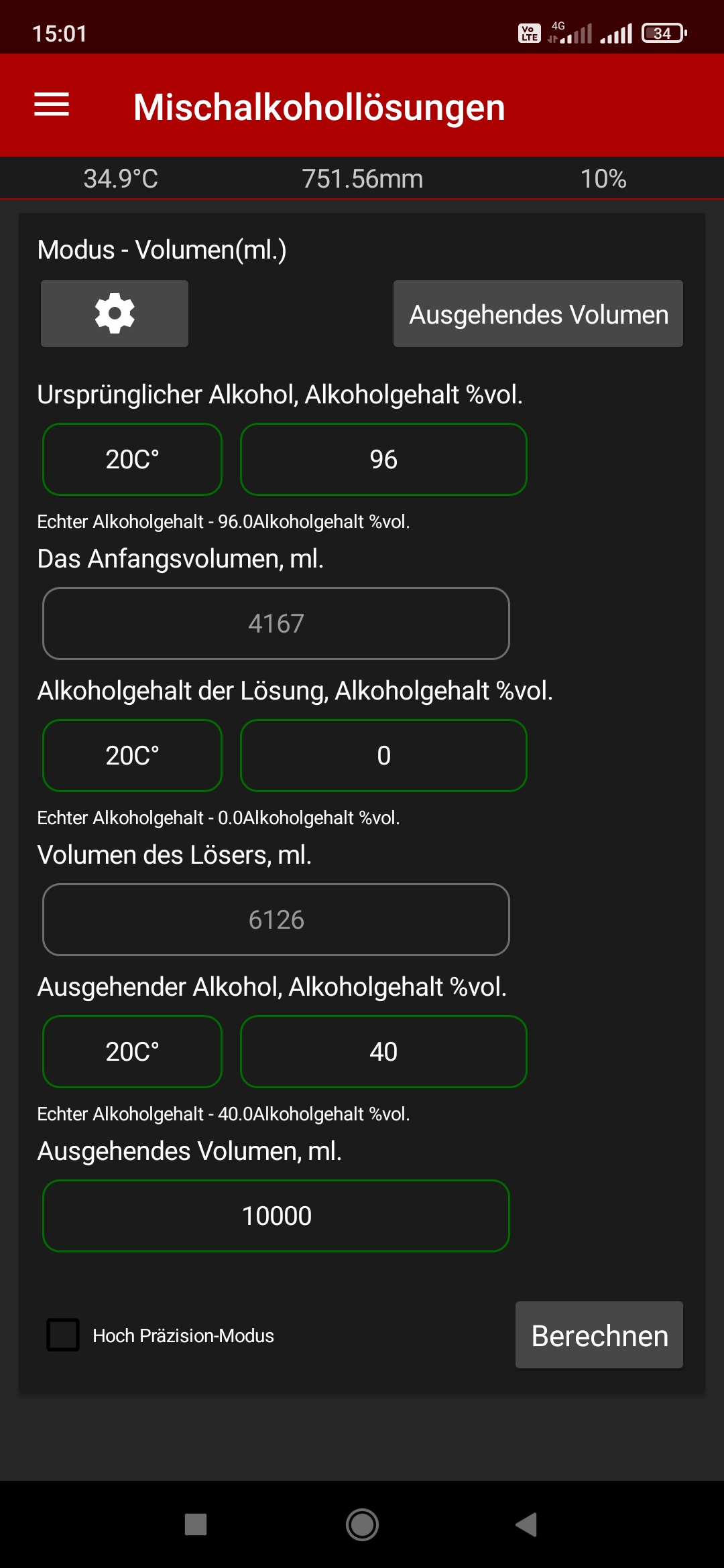Tap the Android back button

click(x=527, y=1524)
